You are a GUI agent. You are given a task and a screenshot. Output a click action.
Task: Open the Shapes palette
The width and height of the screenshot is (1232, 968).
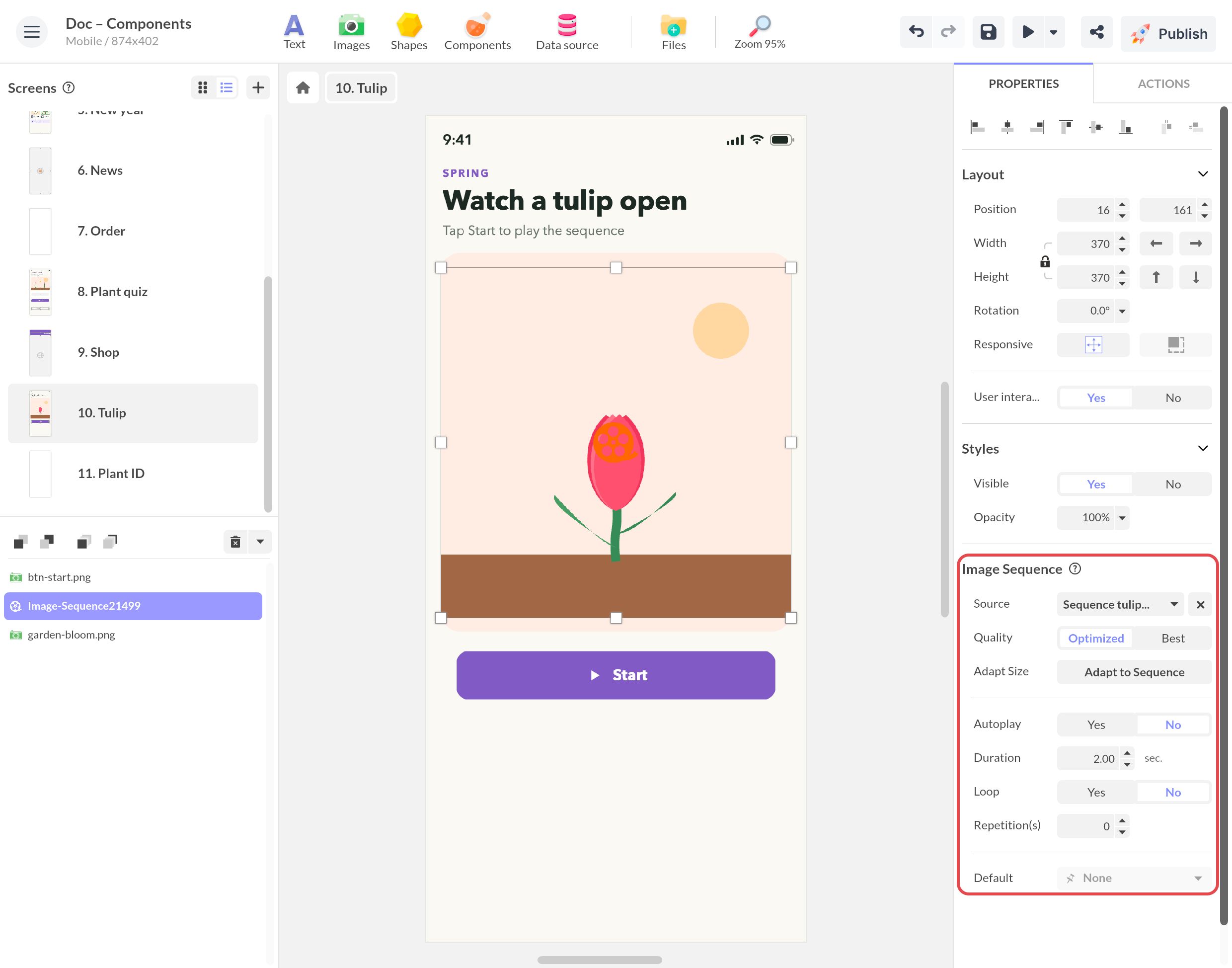point(408,32)
